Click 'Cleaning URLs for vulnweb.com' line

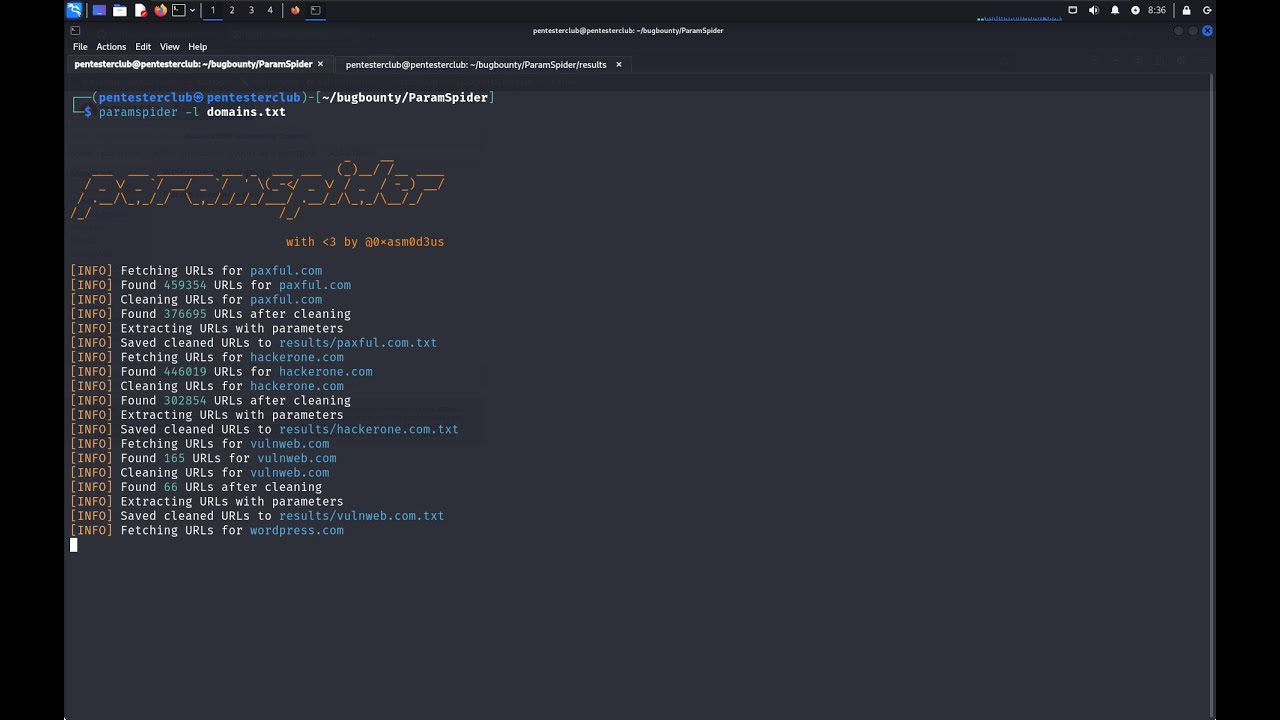pos(200,473)
